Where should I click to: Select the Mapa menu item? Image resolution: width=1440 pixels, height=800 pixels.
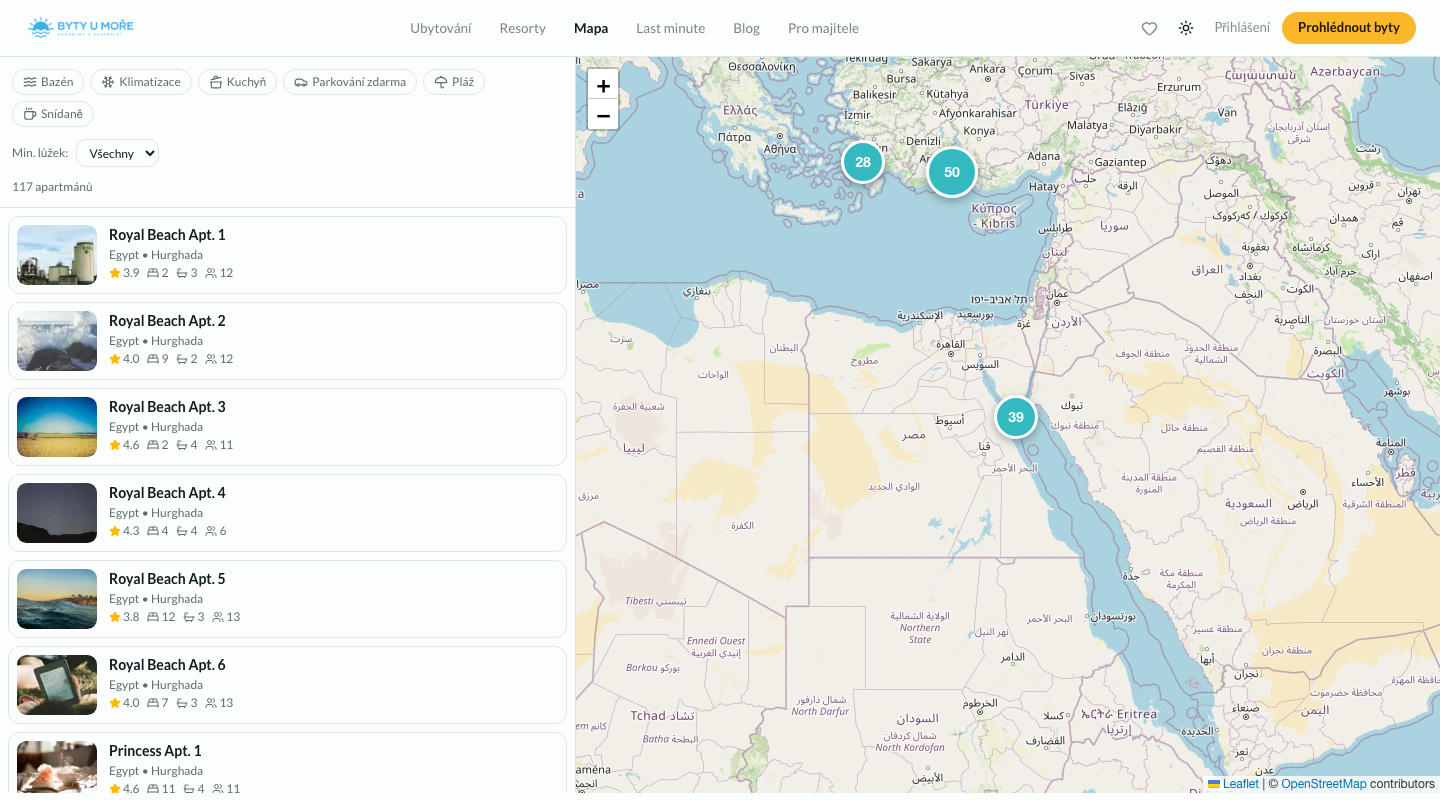tap(591, 28)
